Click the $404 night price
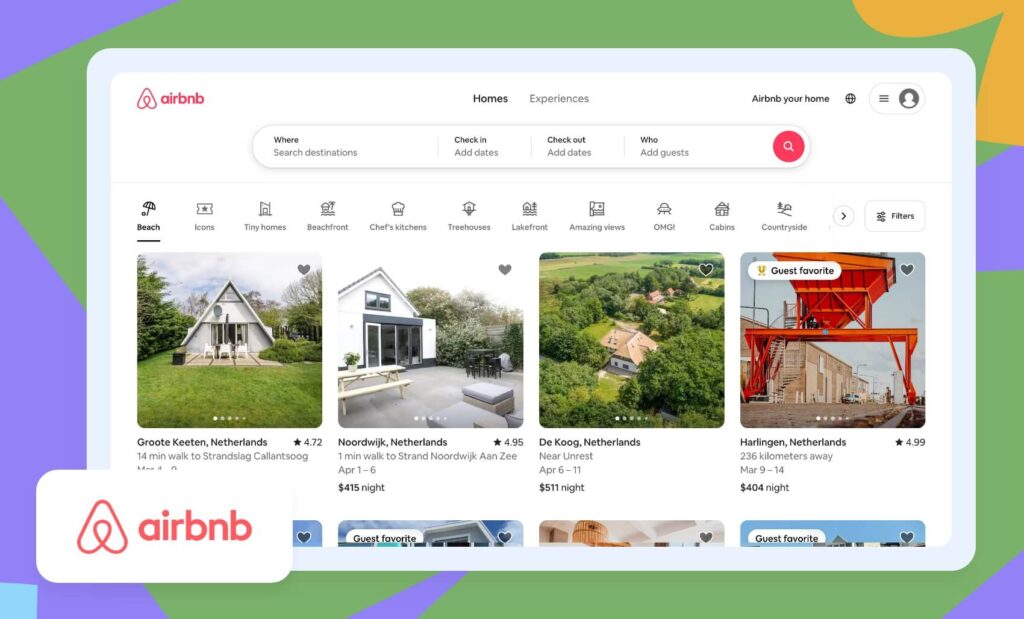The width and height of the screenshot is (1024, 619). coord(764,487)
